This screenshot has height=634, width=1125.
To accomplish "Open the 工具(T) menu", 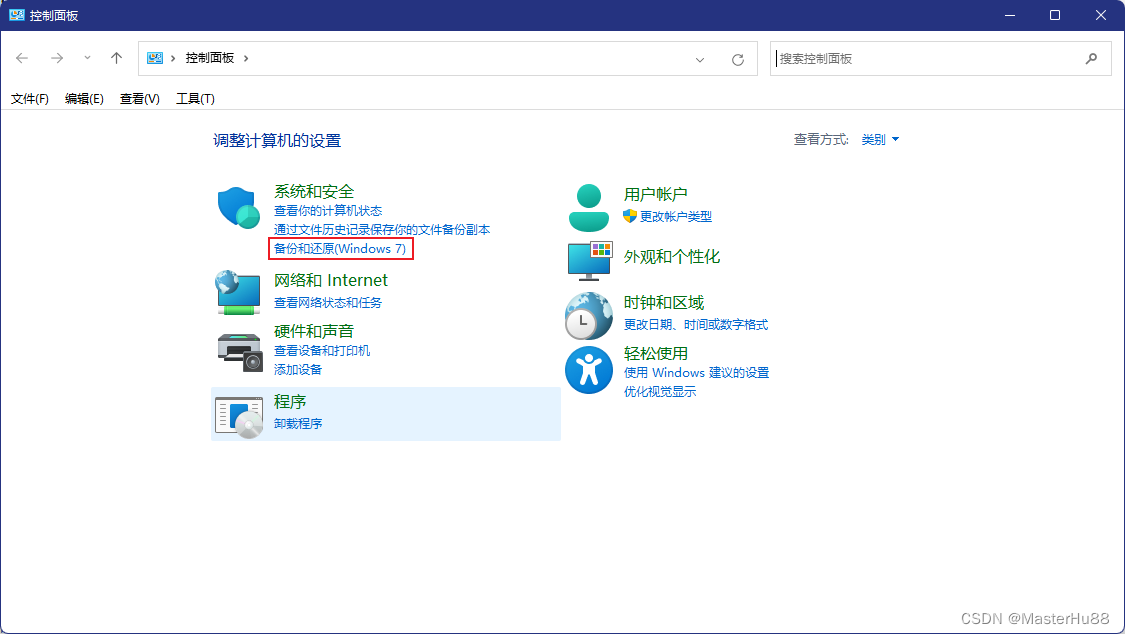I will tap(195, 98).
